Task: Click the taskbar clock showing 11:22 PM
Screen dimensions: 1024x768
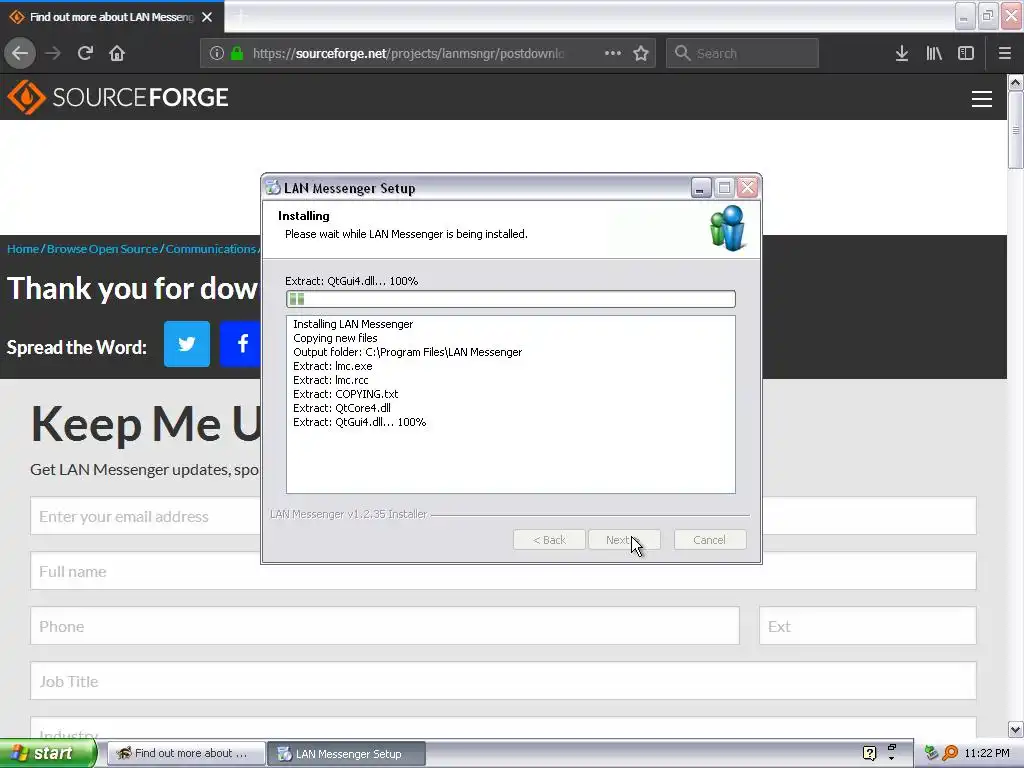Action: (x=987, y=753)
